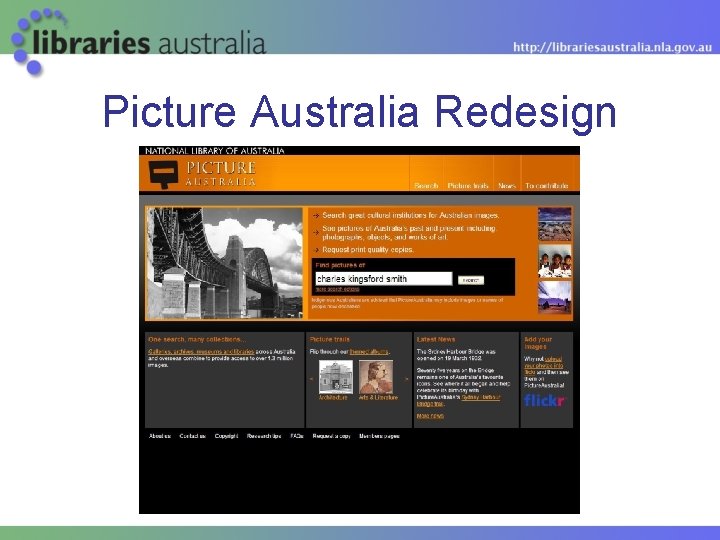
Task: Open the News tab
Action: point(507,186)
